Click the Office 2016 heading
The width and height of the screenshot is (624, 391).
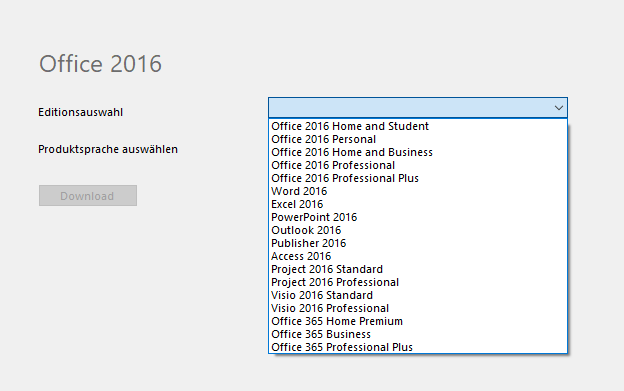[100, 64]
